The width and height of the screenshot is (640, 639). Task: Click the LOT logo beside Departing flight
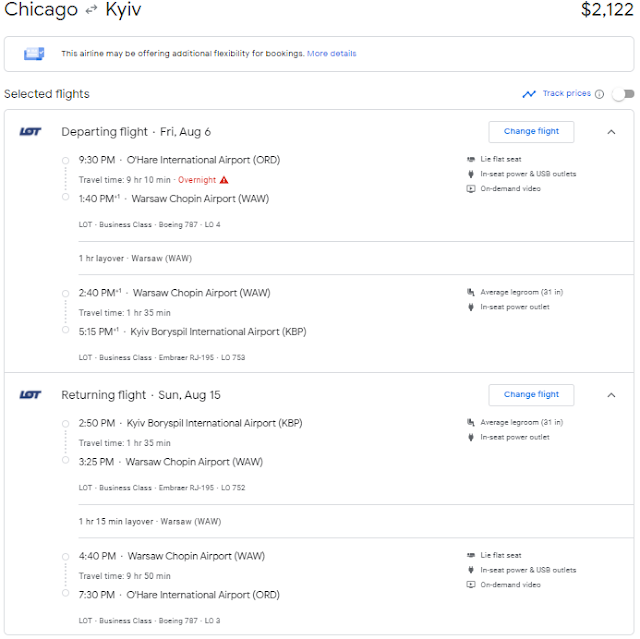pos(30,131)
